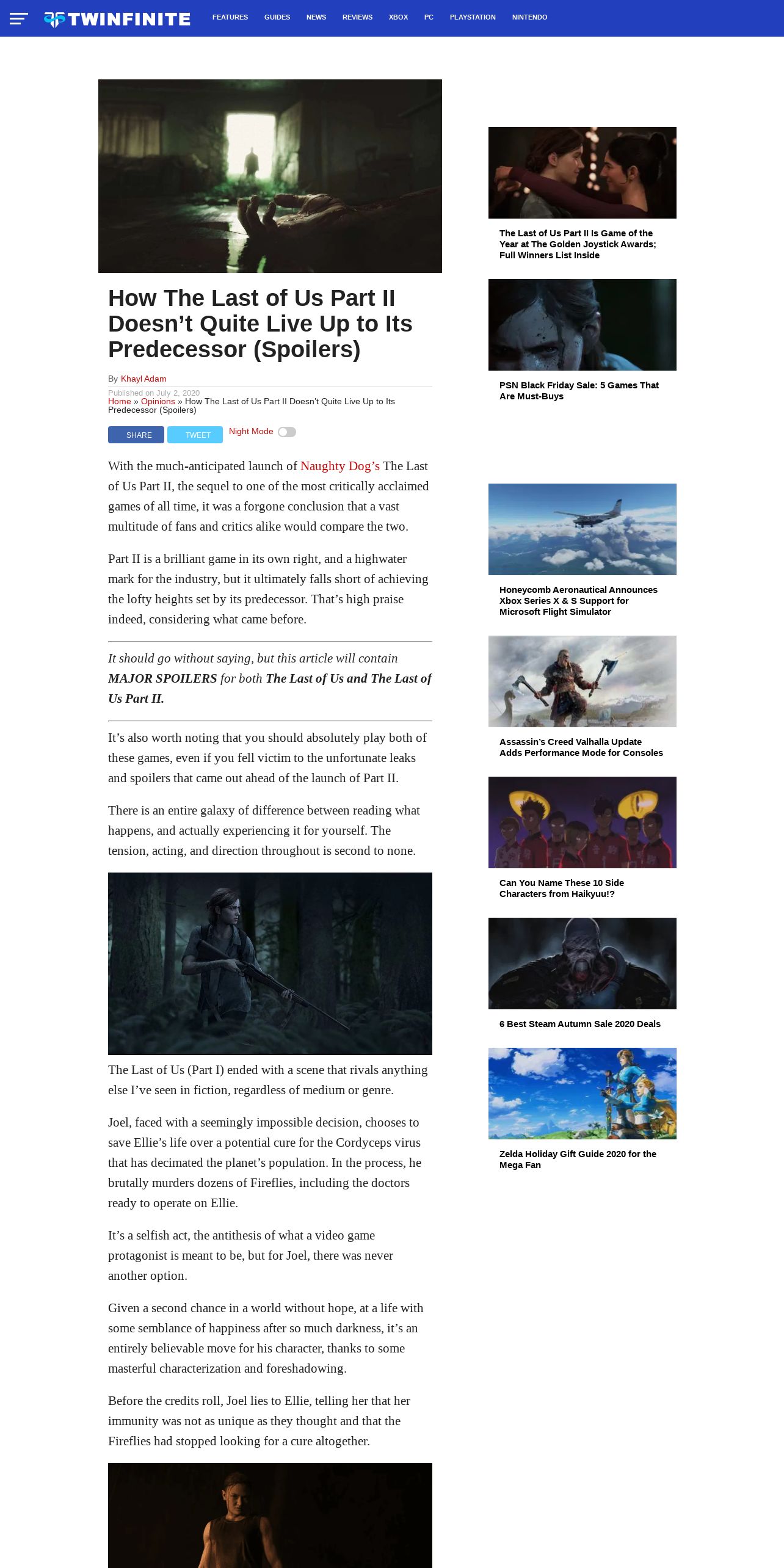Open the Guides menu item
This screenshot has height=1568, width=784.
[x=277, y=17]
